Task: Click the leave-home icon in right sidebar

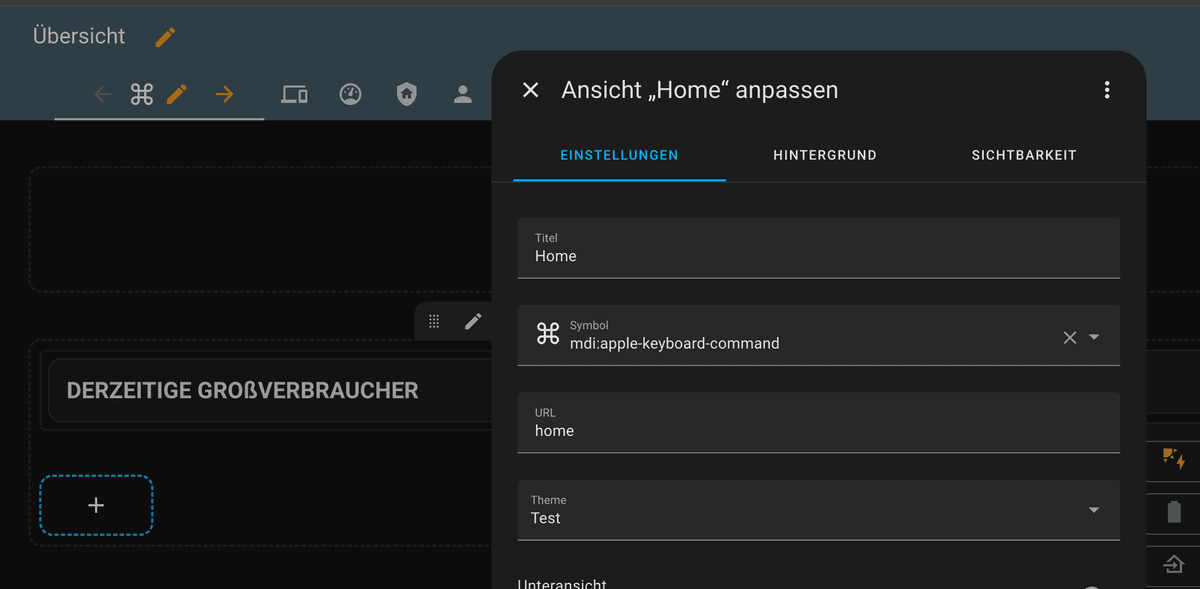Action: pyautogui.click(x=1172, y=564)
